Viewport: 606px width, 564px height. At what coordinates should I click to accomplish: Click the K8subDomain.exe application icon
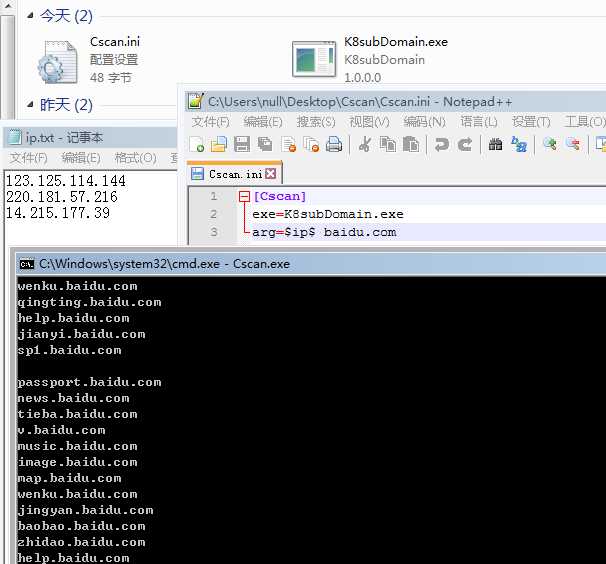tap(314, 59)
